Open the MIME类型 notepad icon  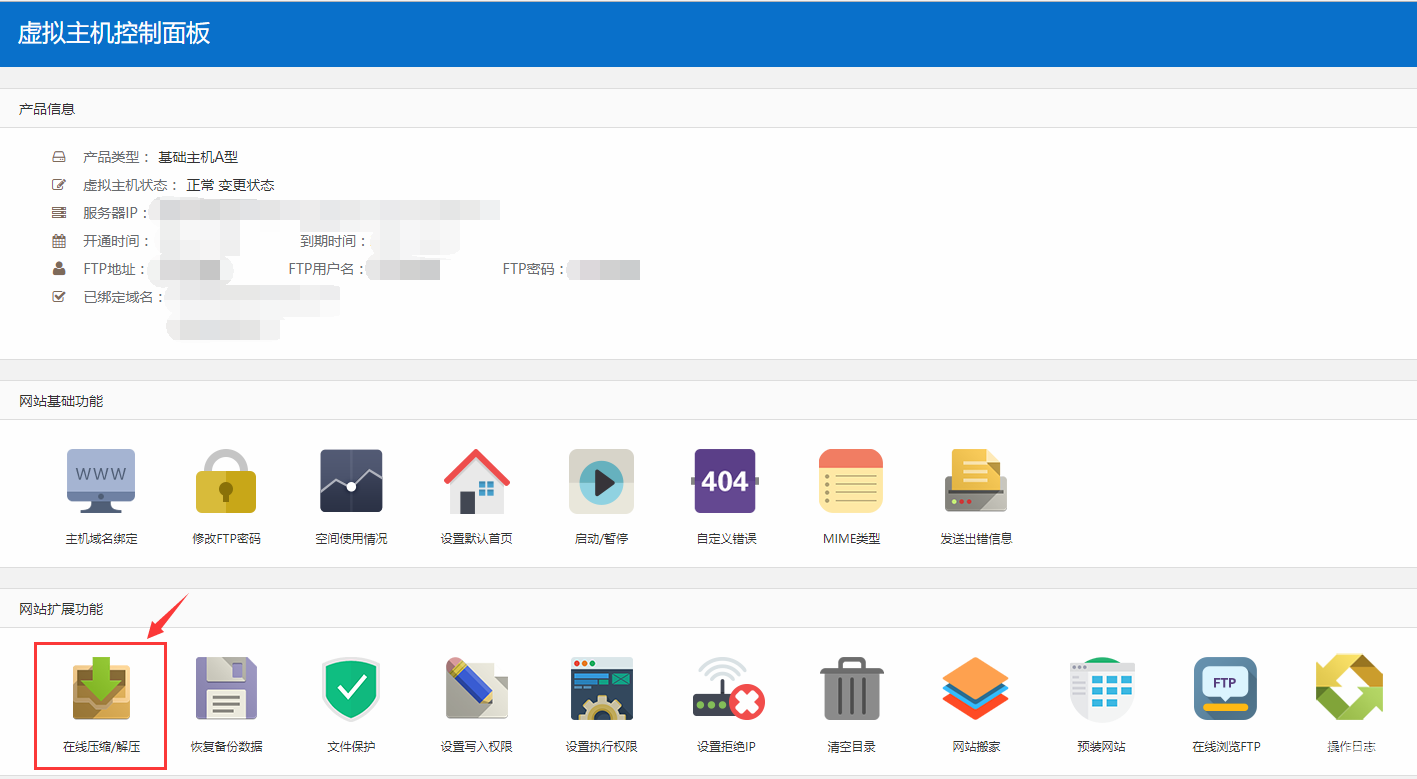tap(850, 482)
